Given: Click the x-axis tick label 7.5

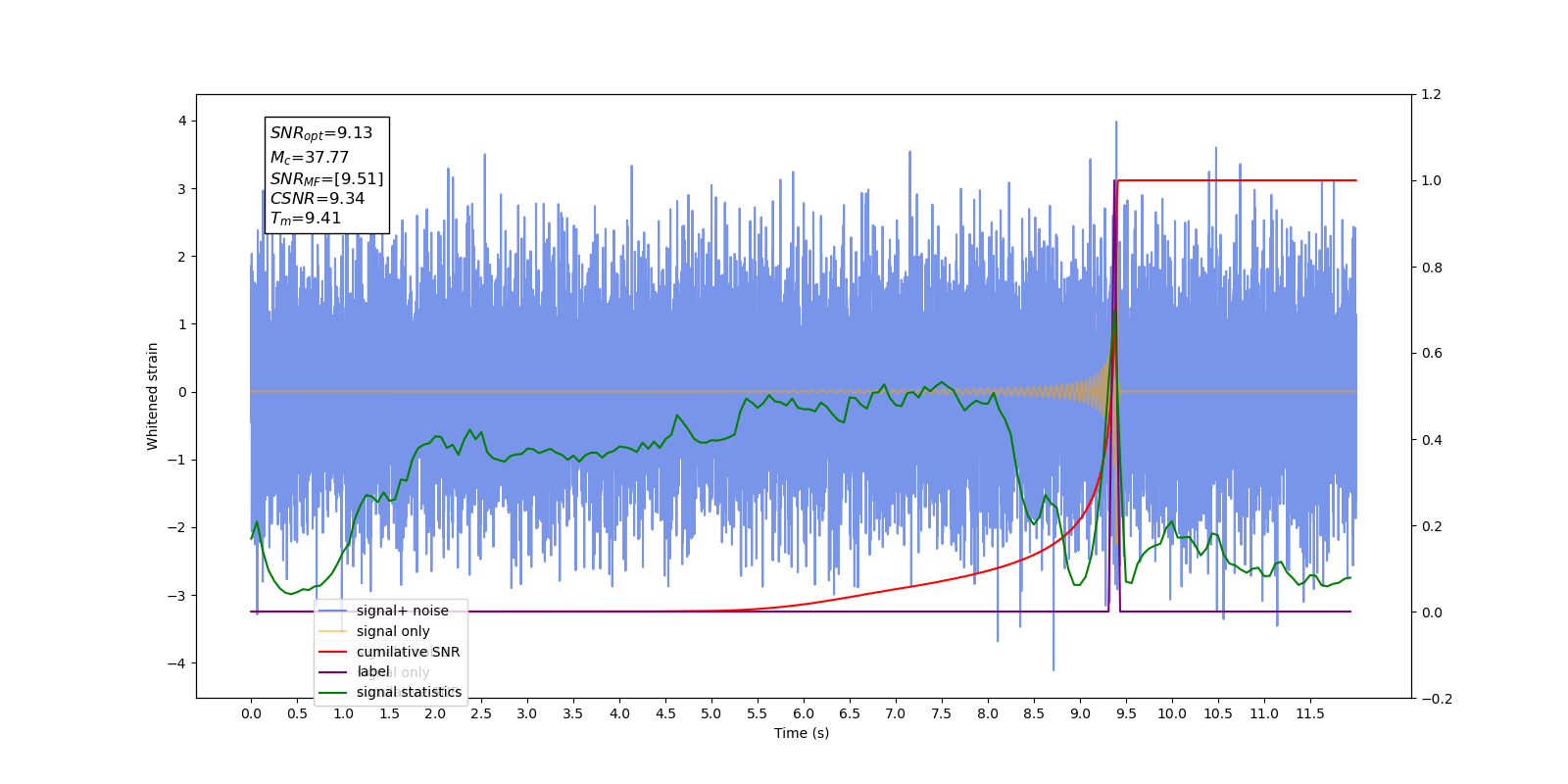Looking at the screenshot, I should point(942,713).
